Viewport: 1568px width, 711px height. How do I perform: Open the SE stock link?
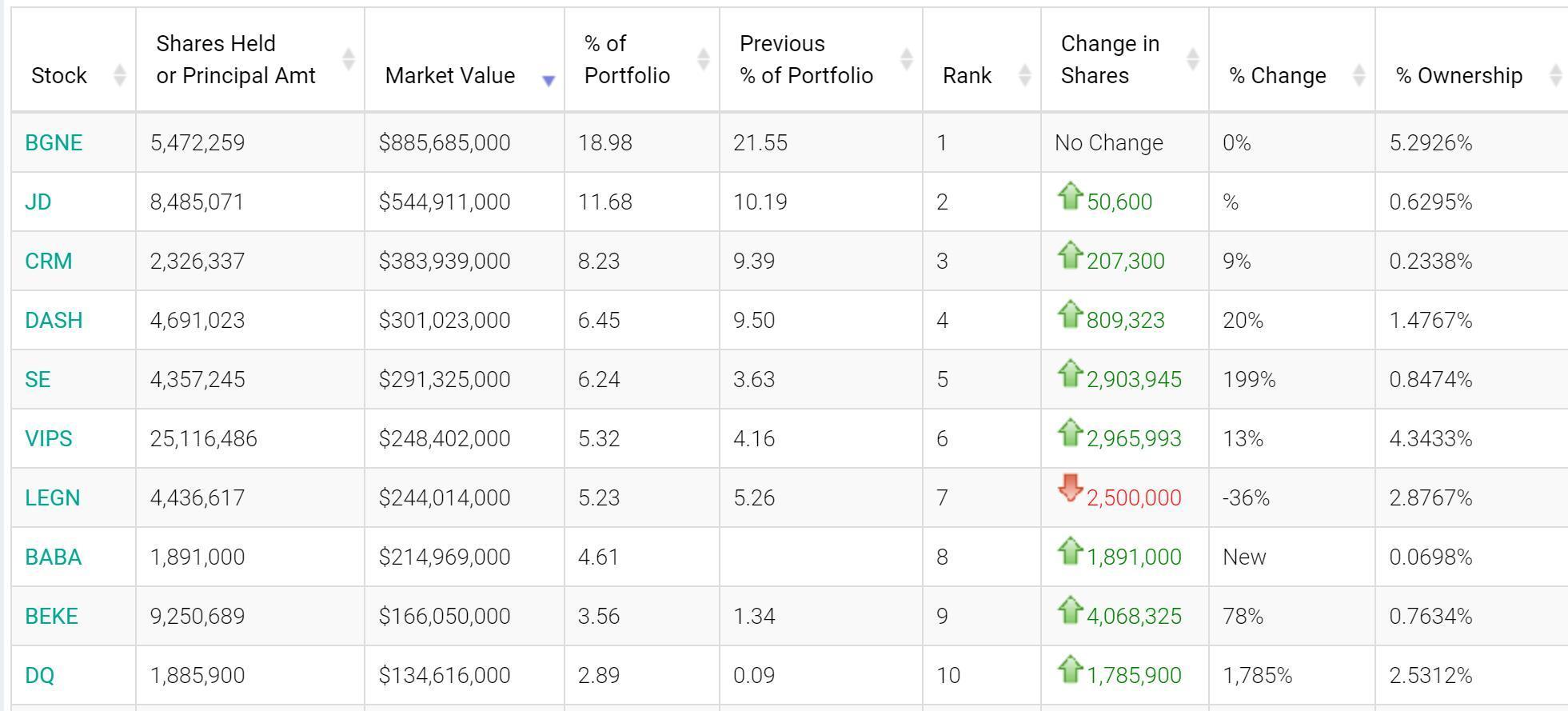tap(38, 379)
